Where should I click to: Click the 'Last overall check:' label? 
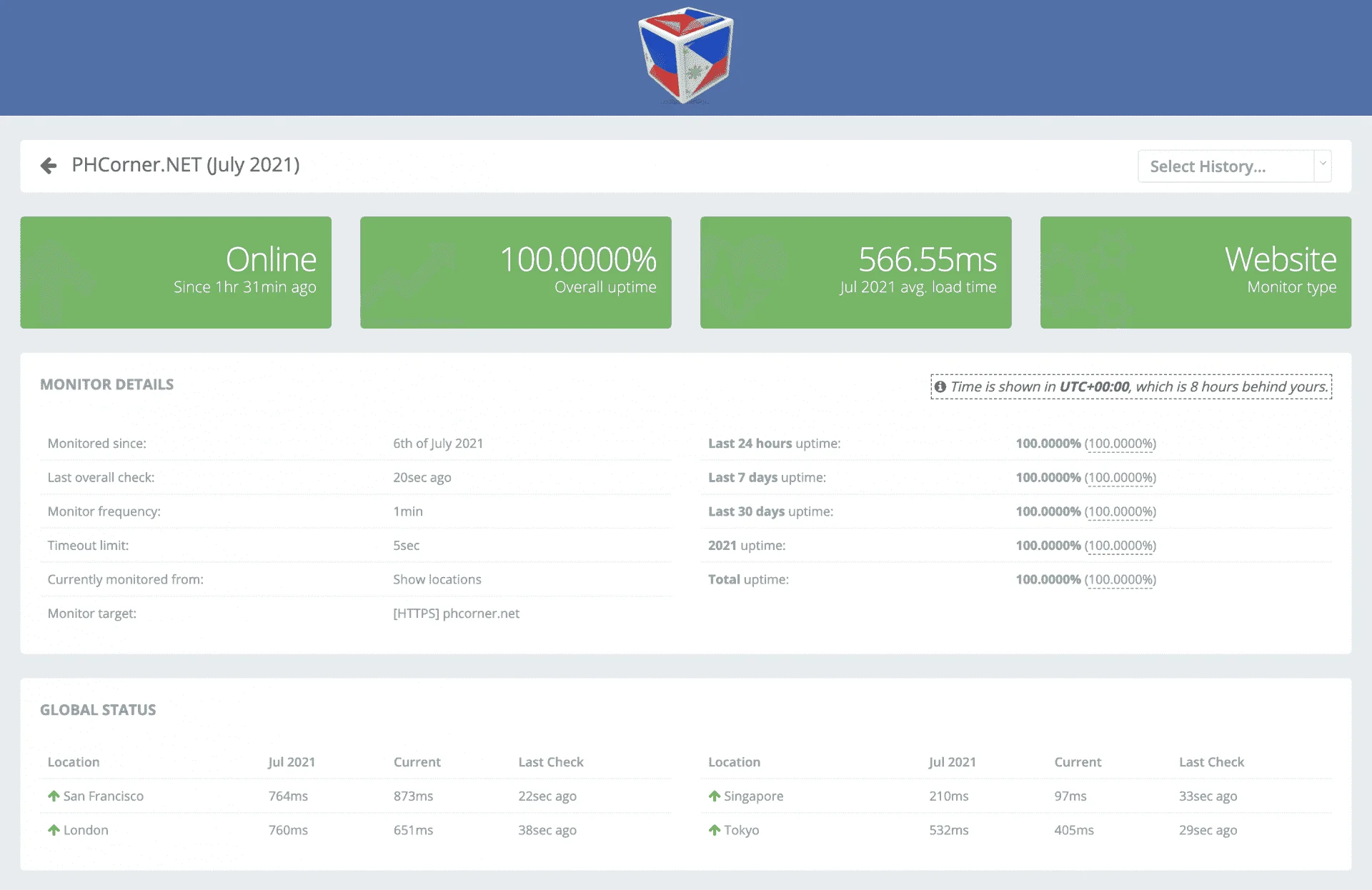pyautogui.click(x=101, y=477)
